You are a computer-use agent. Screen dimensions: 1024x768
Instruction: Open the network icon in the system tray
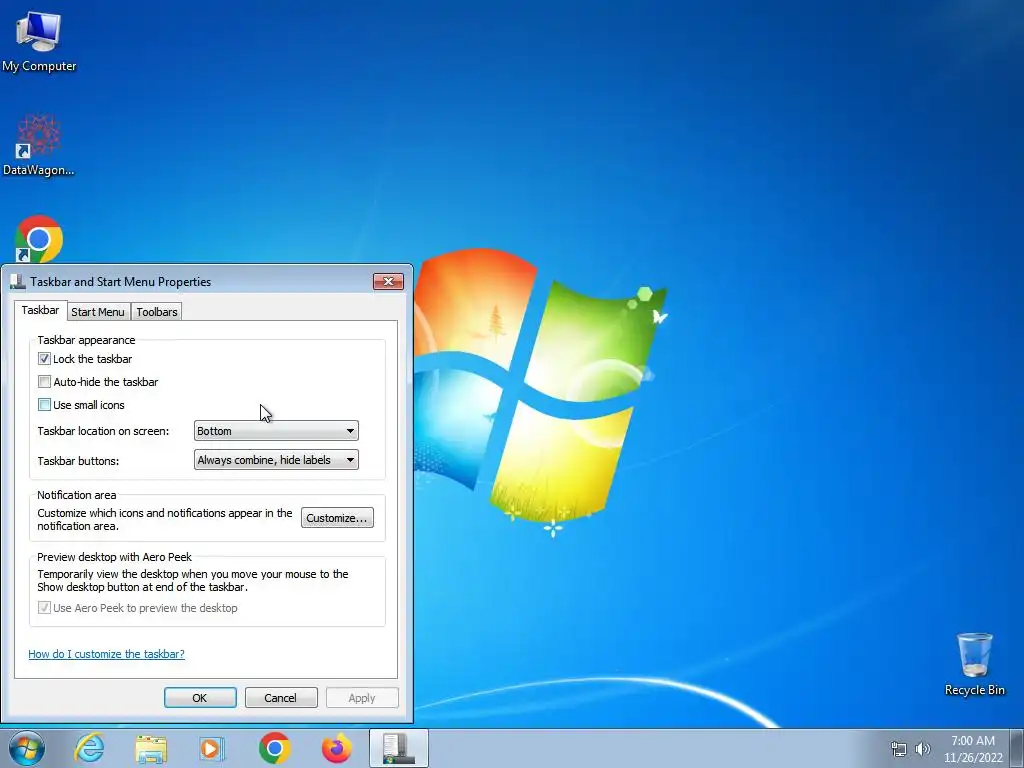click(899, 749)
